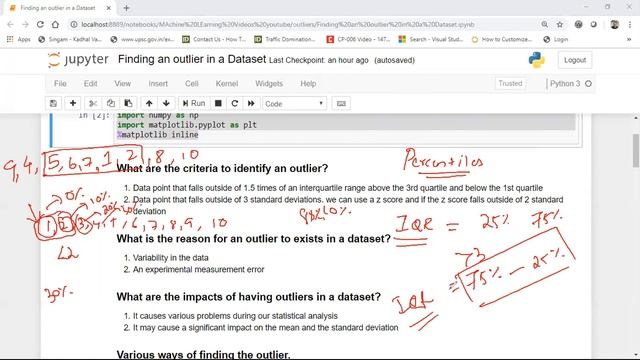Open the CP-006 Video bookmark
The image size is (640, 360).
coord(358,39)
